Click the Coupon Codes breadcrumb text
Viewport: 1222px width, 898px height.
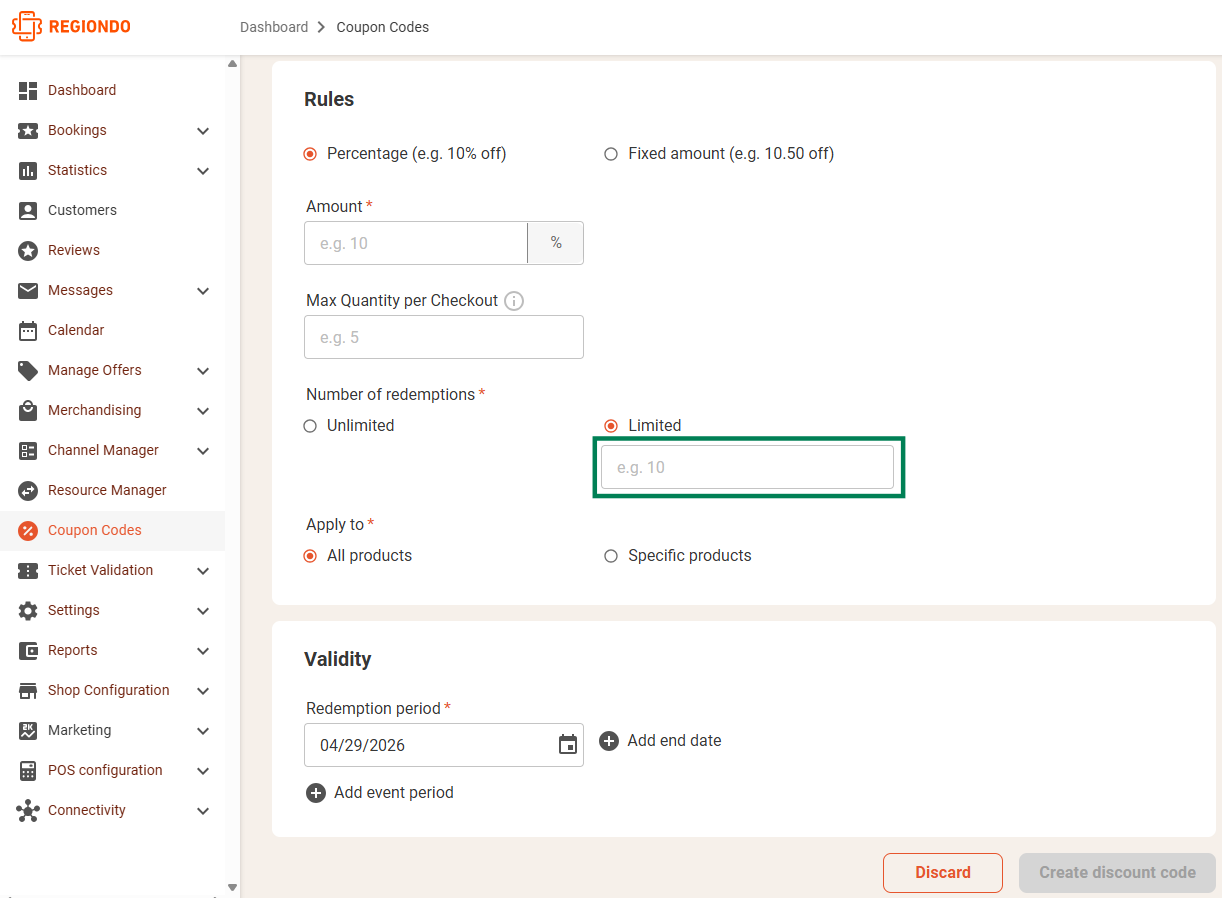(x=383, y=27)
